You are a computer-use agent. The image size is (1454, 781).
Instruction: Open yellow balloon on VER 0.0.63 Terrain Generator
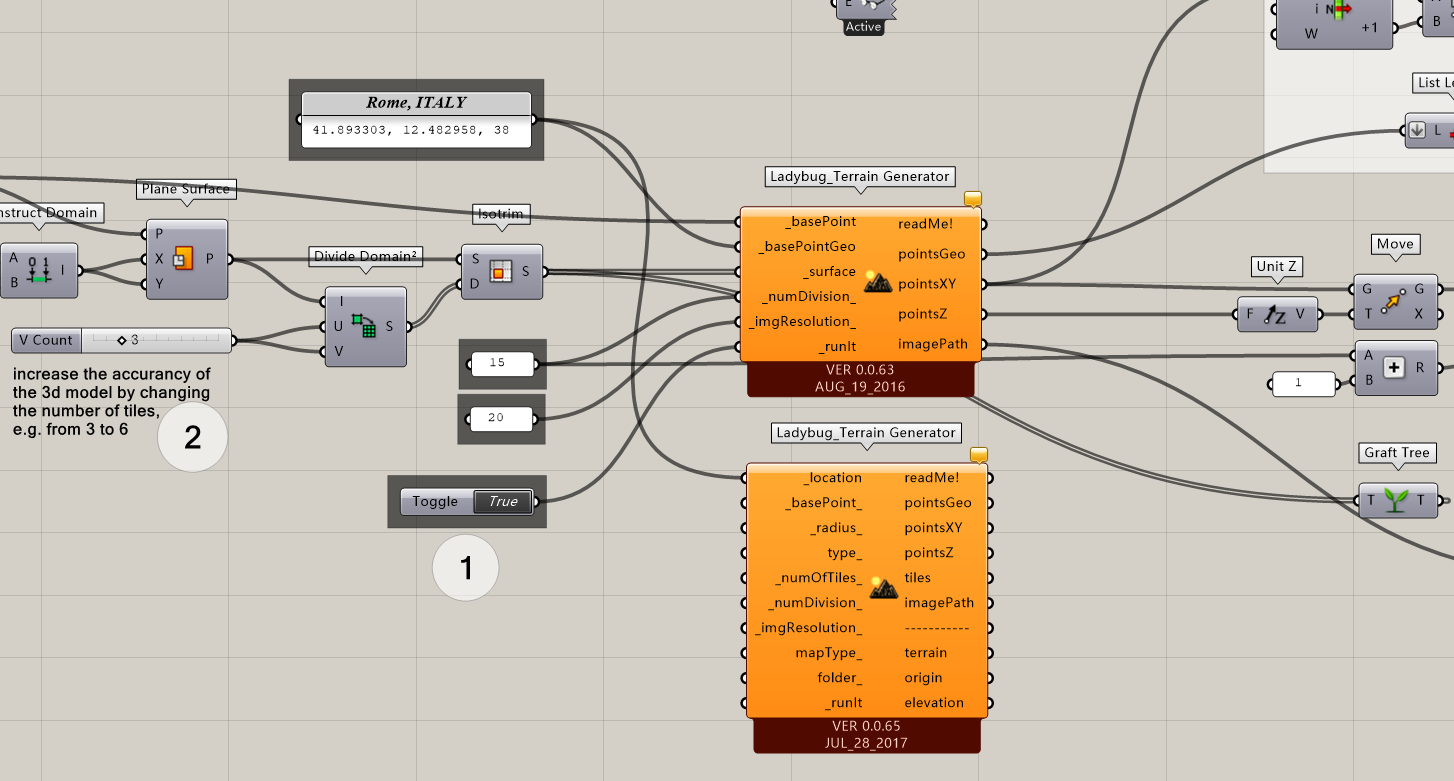[x=973, y=199]
